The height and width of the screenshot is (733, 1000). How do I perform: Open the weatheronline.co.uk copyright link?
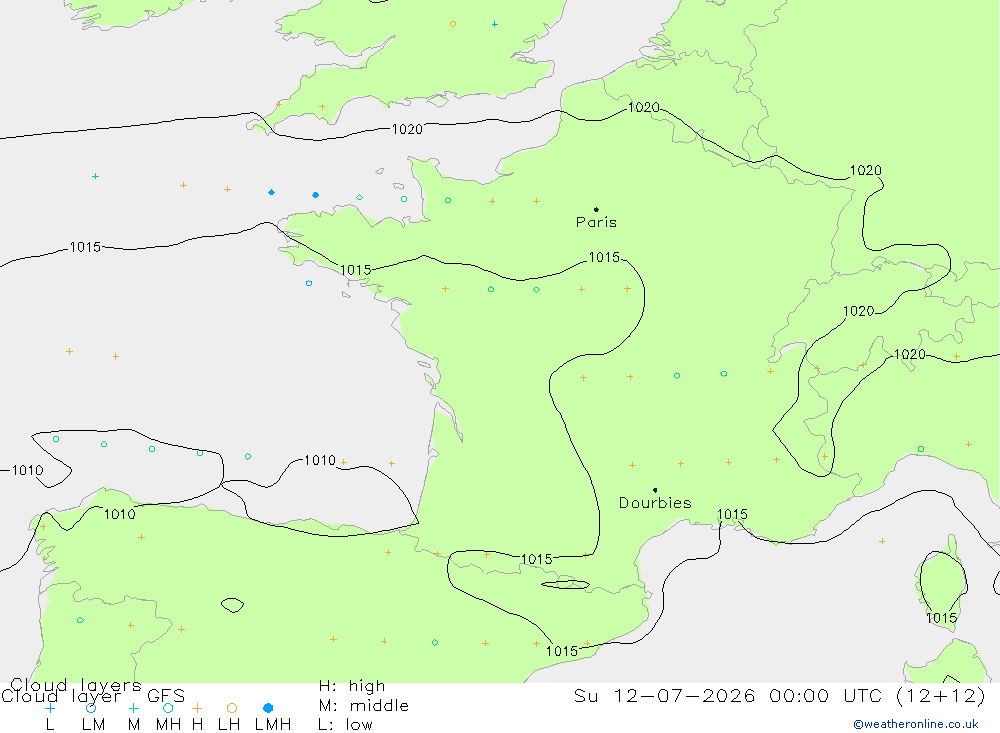coord(915,724)
